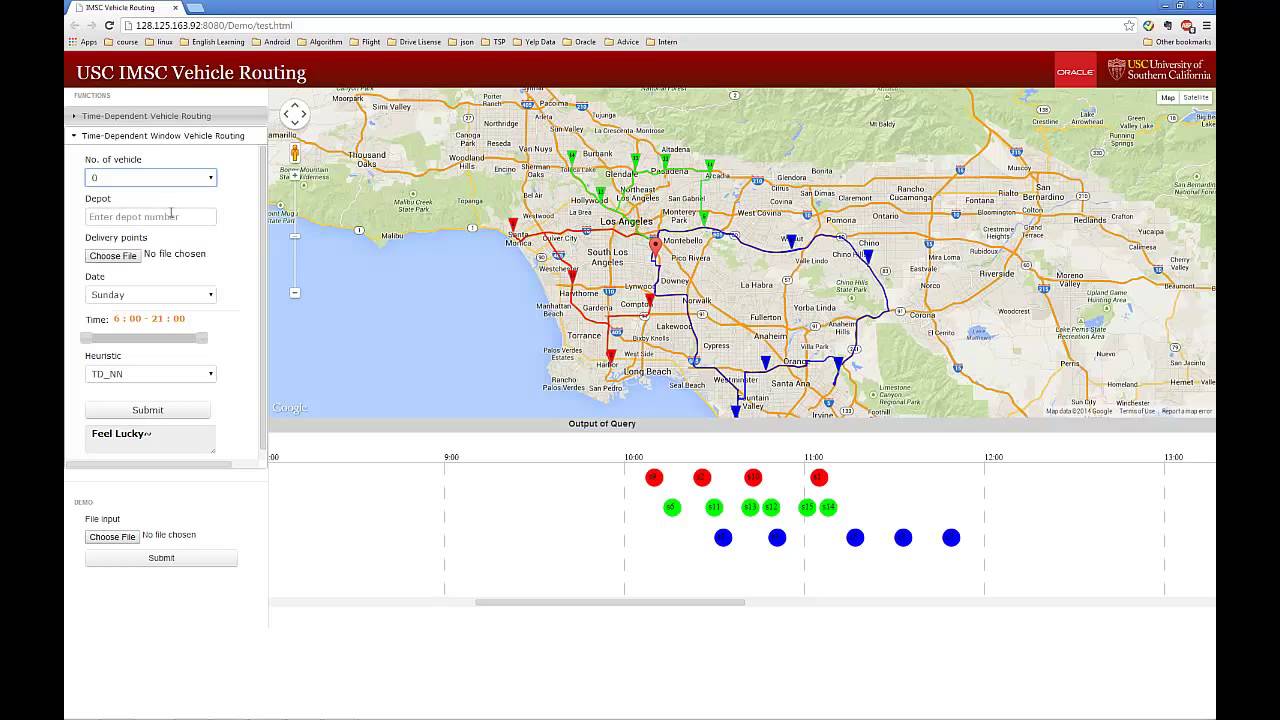
Task: Click the blue marker near Chino
Action: click(868, 257)
